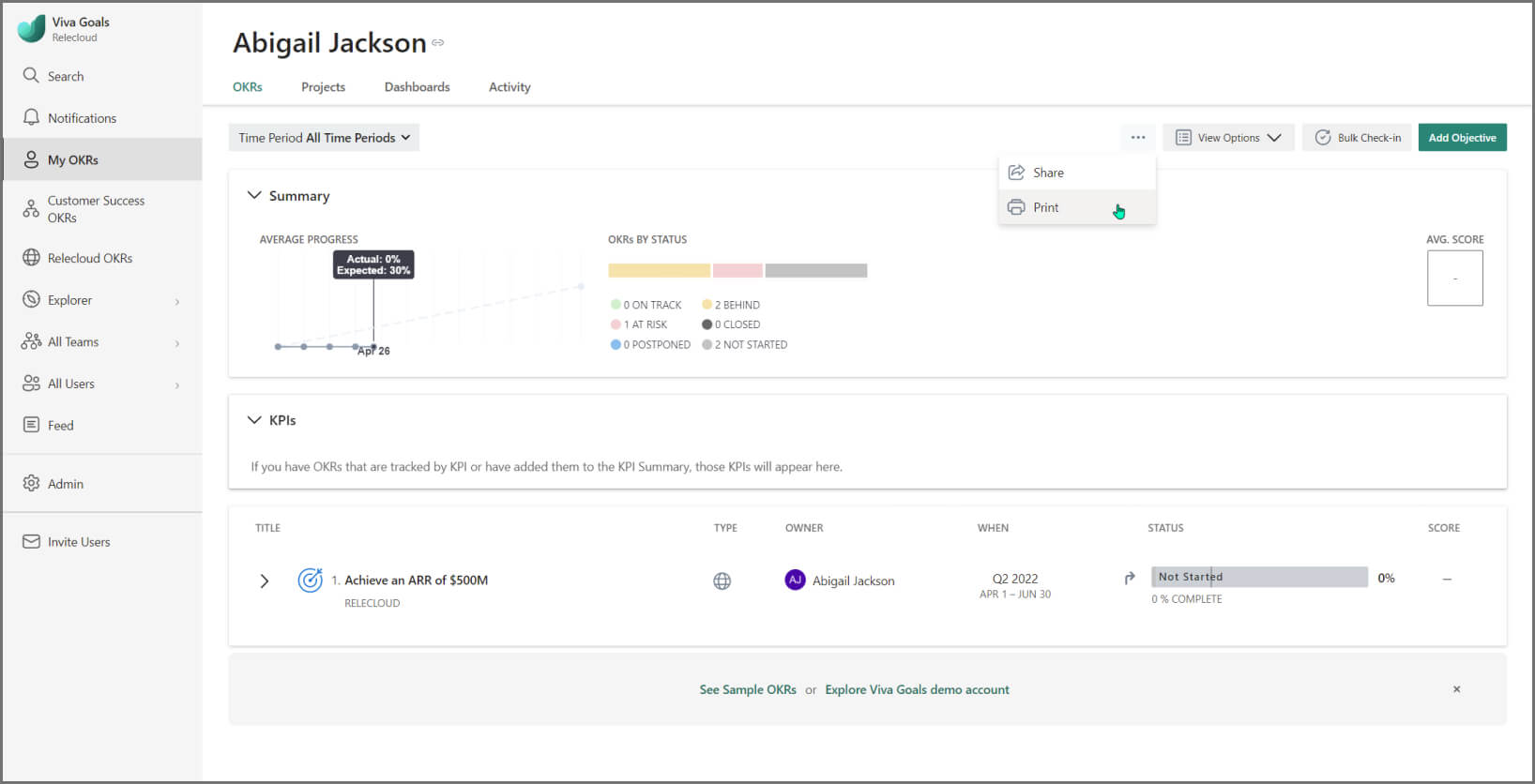Switch to the Dashboards tab
Screen dimensions: 1535x784
tap(417, 87)
